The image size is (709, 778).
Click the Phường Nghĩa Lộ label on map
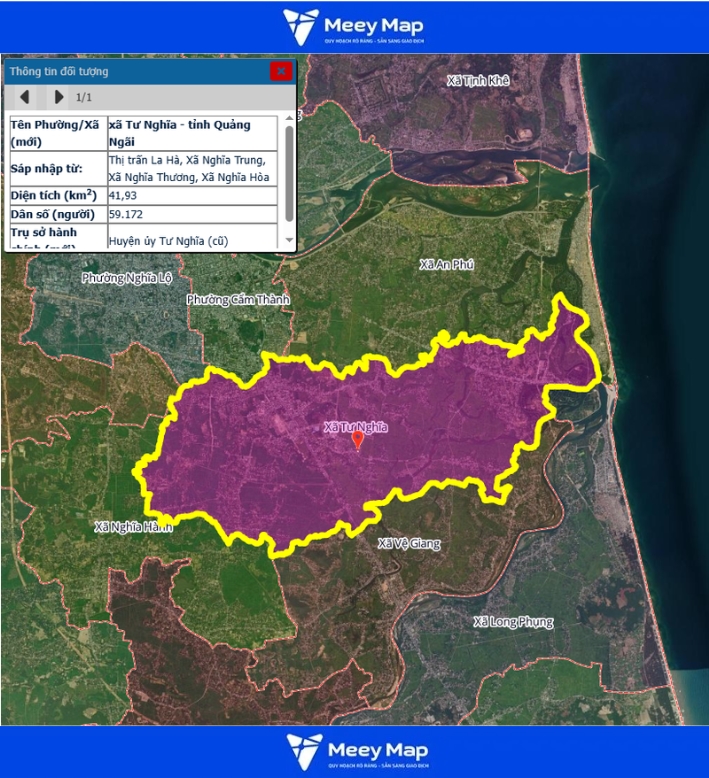(126, 278)
